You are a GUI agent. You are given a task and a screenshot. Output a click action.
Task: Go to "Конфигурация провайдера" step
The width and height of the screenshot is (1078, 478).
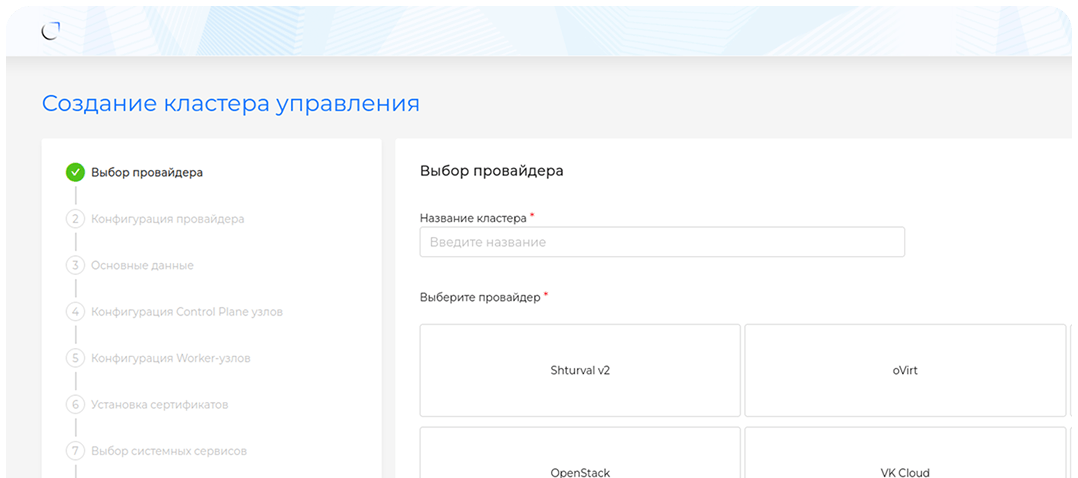pyautogui.click(x=167, y=219)
